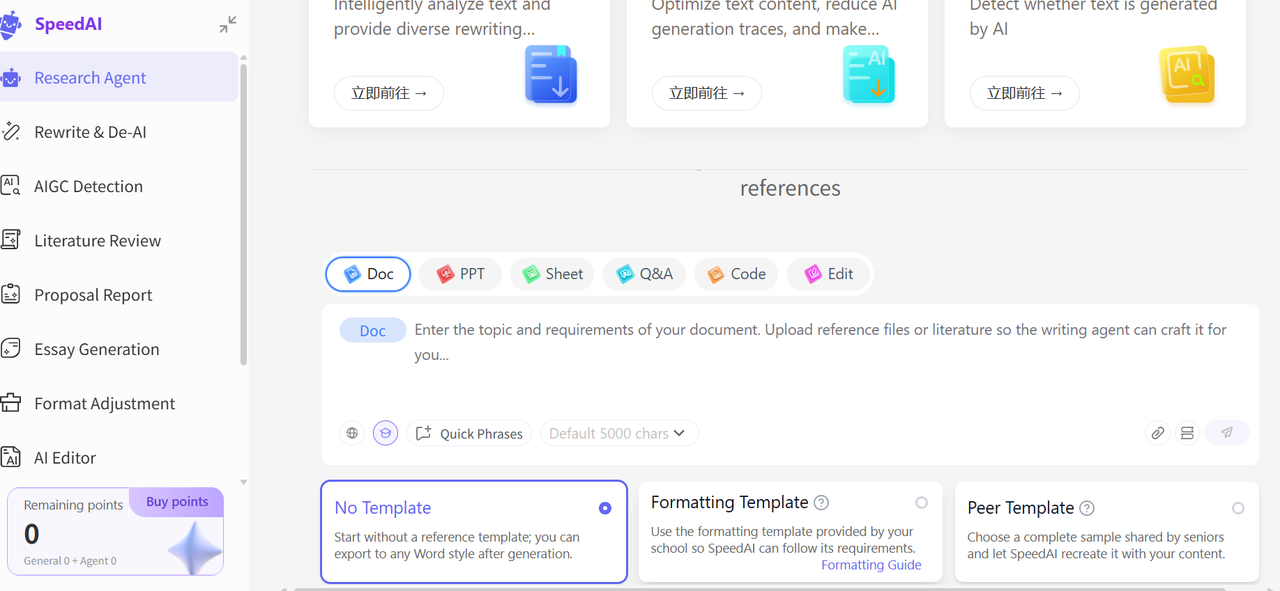Collapse the sidebar with the shrink arrows icon
Screen dimensions: 1280x591
click(228, 24)
